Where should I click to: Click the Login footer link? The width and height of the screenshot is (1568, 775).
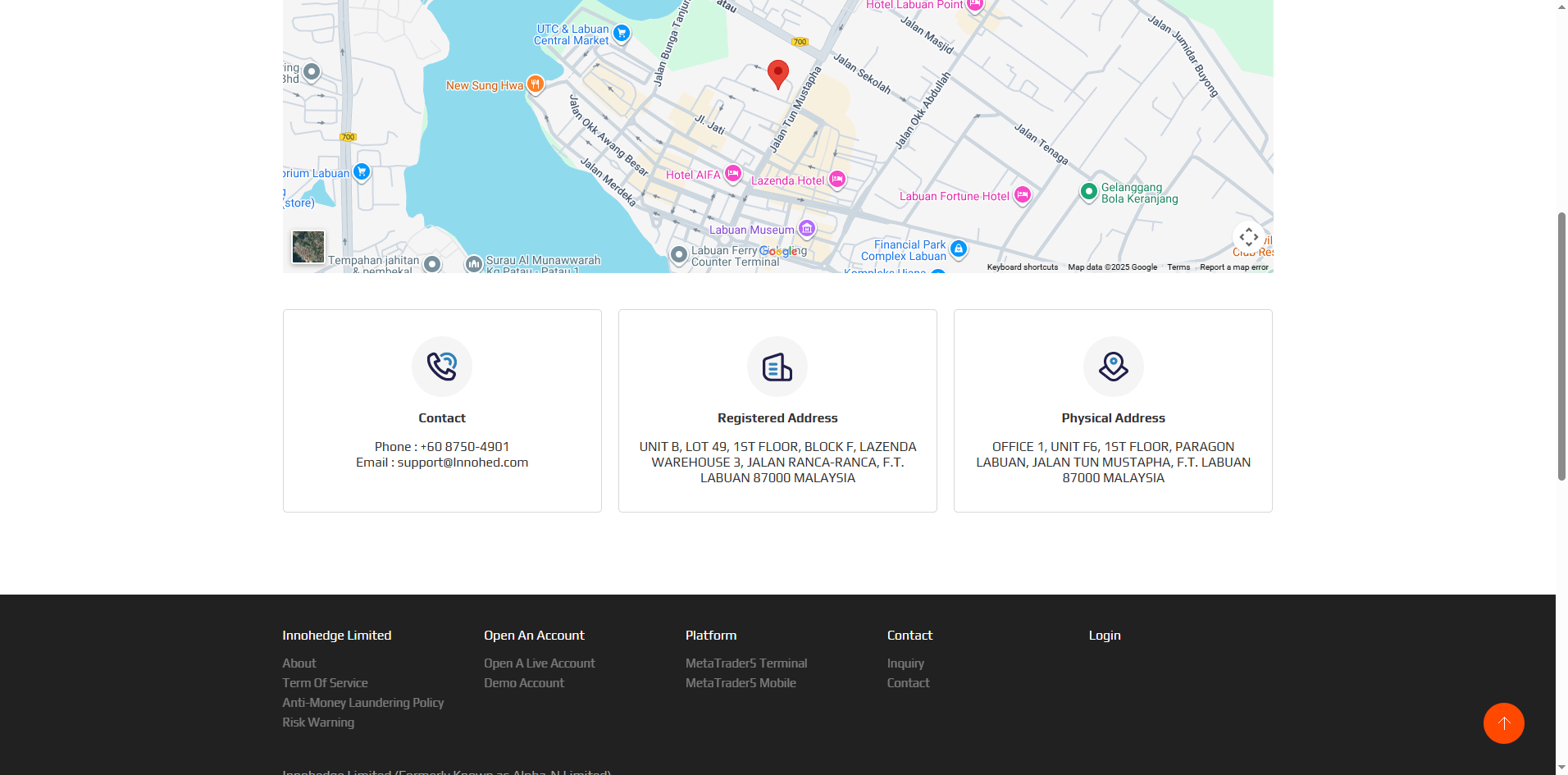1104,636
